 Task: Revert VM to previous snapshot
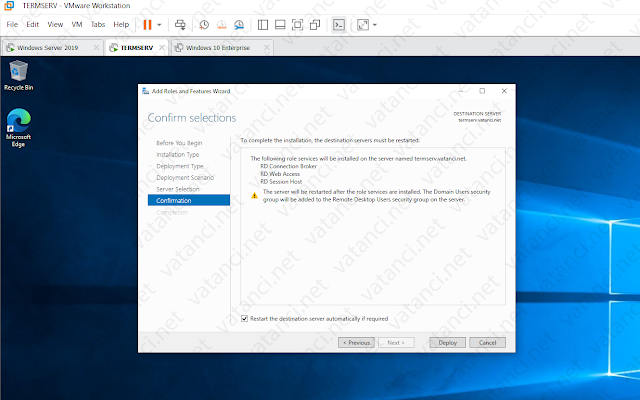pyautogui.click(x=222, y=25)
